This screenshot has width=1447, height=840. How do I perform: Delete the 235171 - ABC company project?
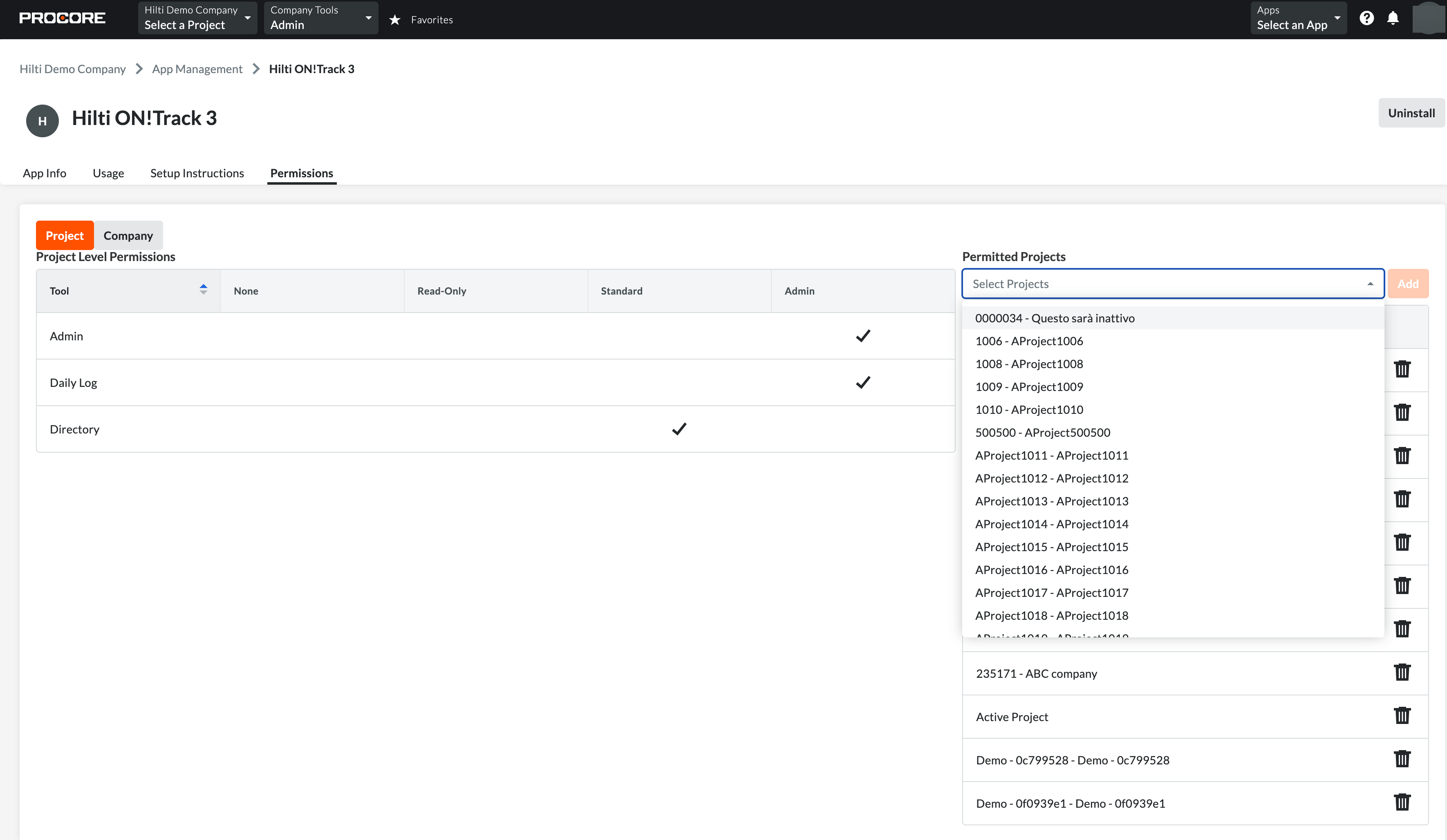[x=1402, y=672]
